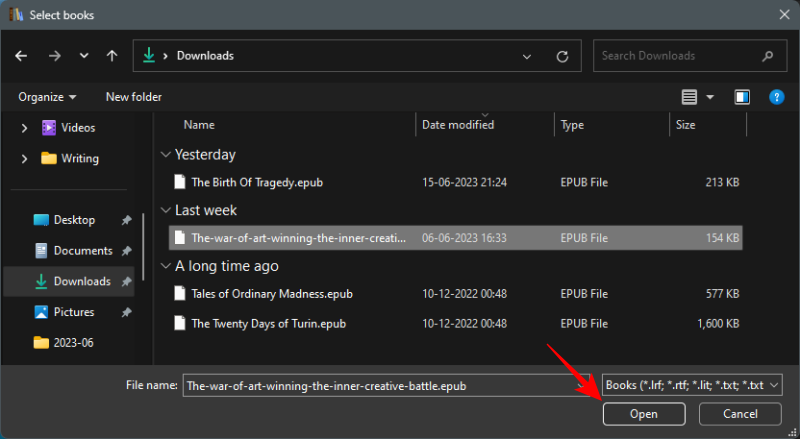The height and width of the screenshot is (439, 800).
Task: Click the Back navigation arrow
Action: pos(21,56)
